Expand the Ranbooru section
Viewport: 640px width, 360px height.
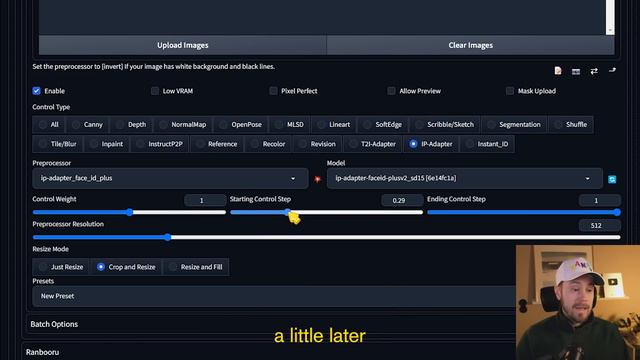42,352
